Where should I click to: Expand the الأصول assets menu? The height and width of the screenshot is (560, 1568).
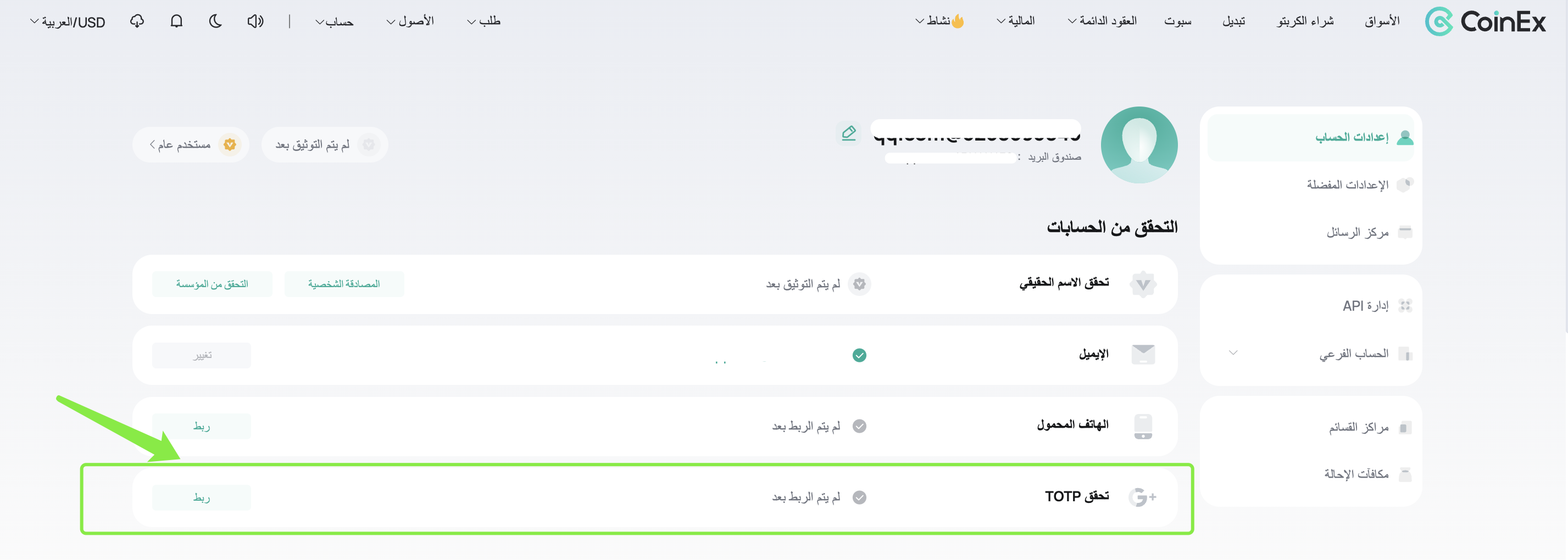click(x=410, y=21)
